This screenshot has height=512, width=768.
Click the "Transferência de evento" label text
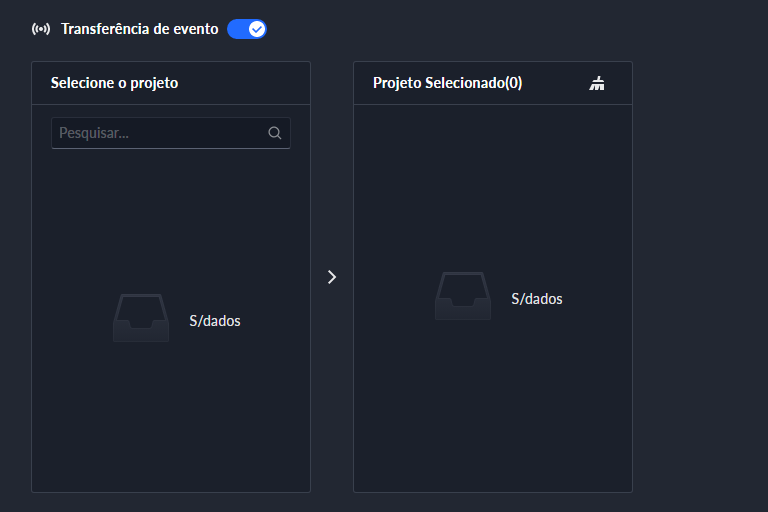(139, 29)
